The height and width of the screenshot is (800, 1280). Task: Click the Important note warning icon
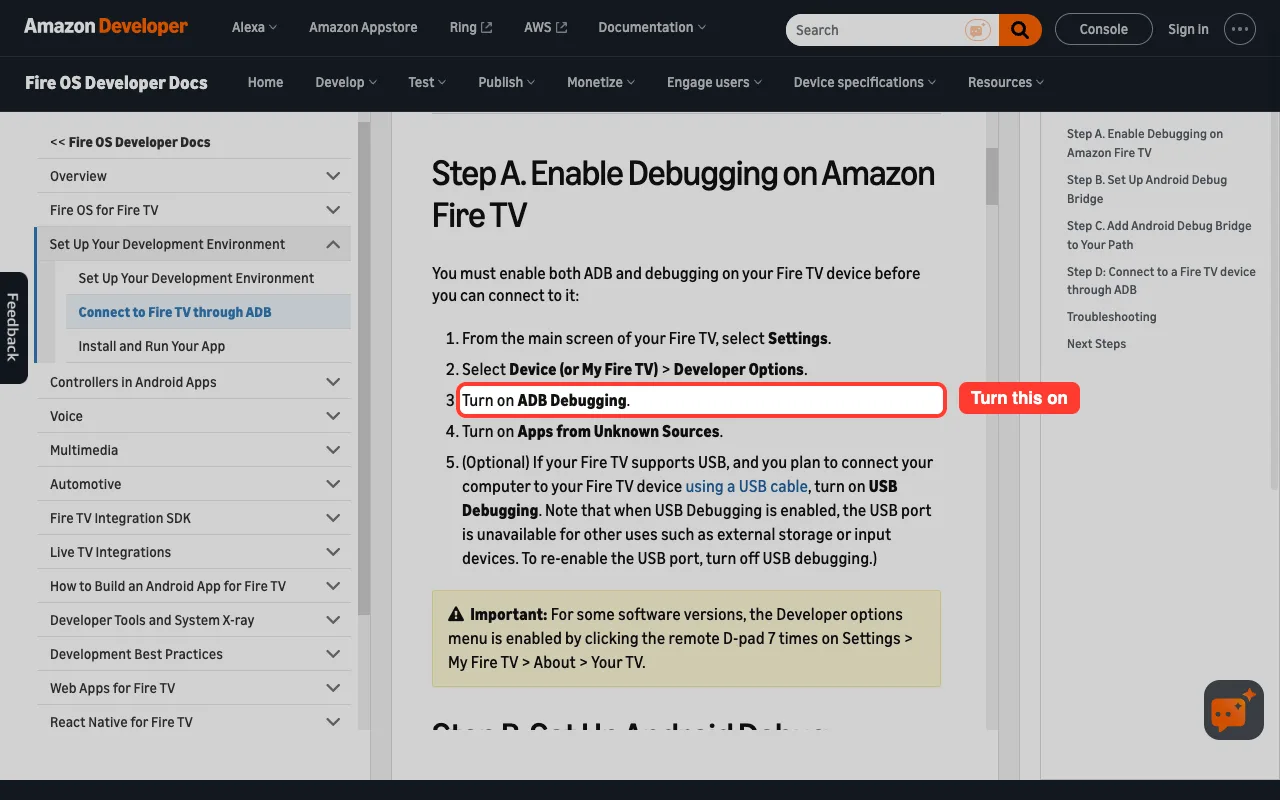tap(456, 614)
